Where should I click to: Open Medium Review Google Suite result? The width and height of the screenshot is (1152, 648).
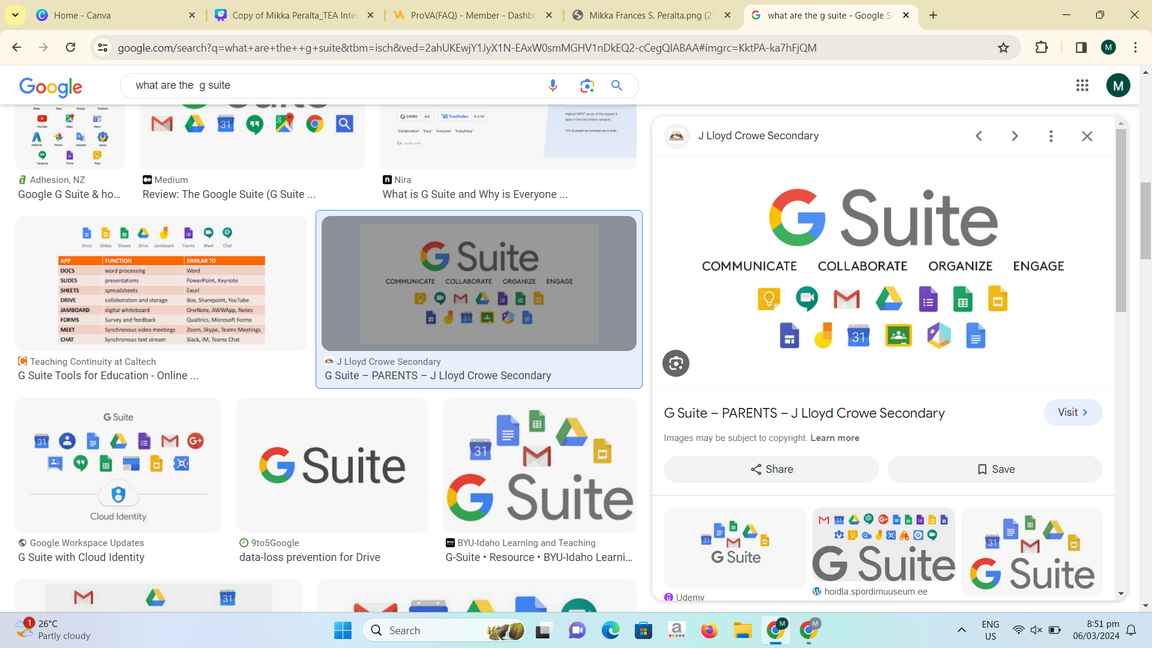[x=229, y=195]
